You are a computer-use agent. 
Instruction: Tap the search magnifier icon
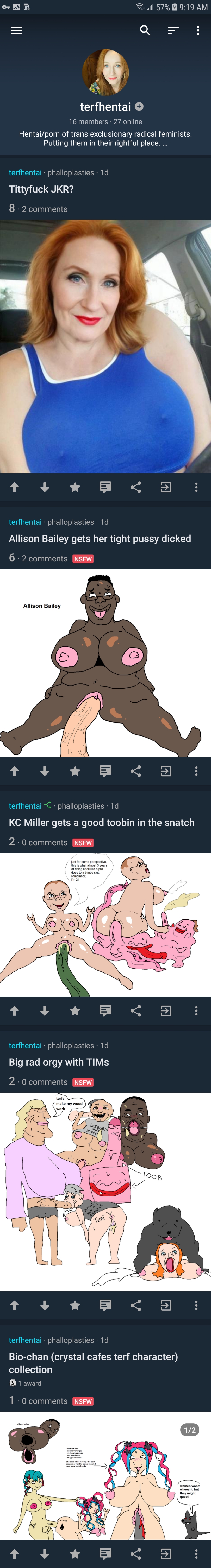(145, 30)
